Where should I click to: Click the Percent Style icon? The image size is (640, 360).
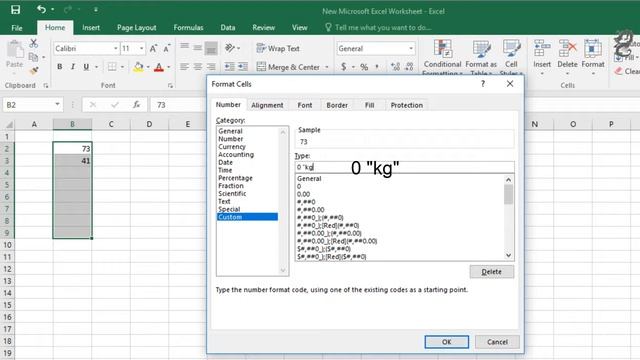[x=364, y=67]
